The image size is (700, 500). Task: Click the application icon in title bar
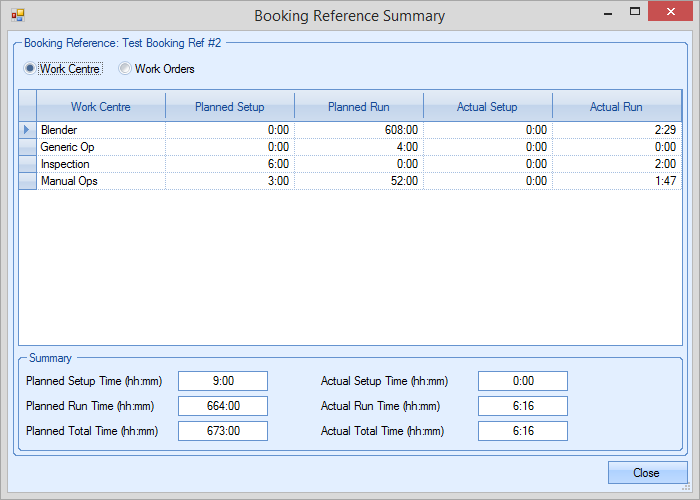point(17,15)
